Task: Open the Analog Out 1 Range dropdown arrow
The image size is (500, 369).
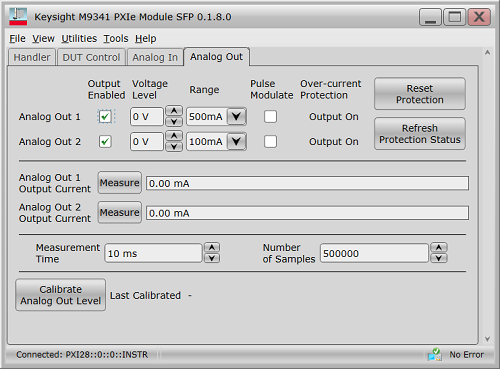Action: point(236,116)
